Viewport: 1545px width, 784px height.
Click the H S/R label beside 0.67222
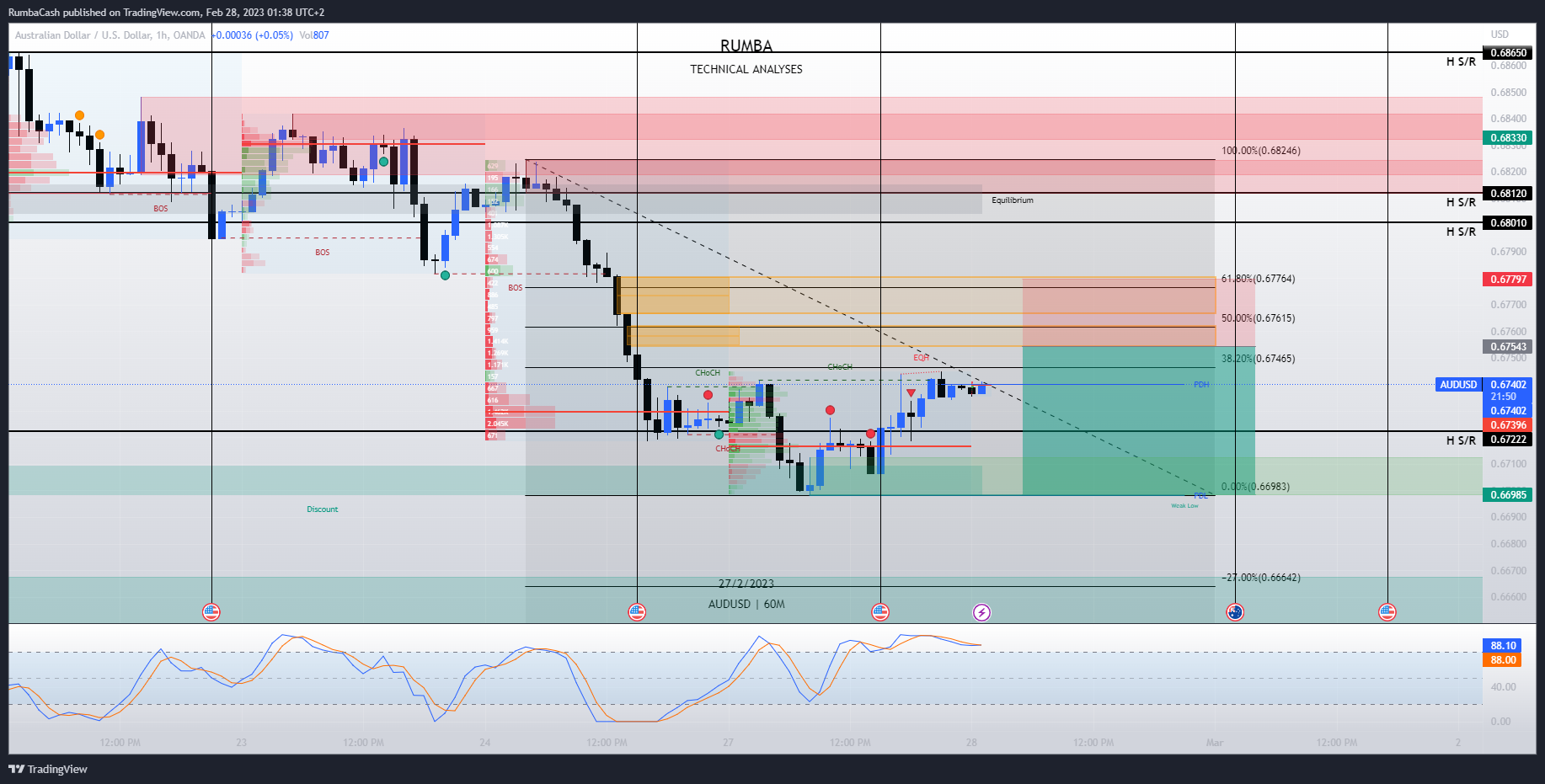pyautogui.click(x=1461, y=441)
